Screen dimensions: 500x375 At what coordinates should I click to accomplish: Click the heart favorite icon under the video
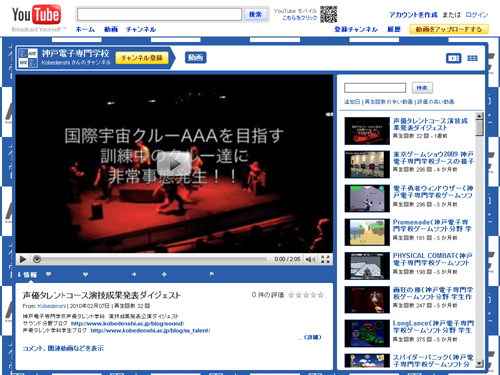[85, 274]
